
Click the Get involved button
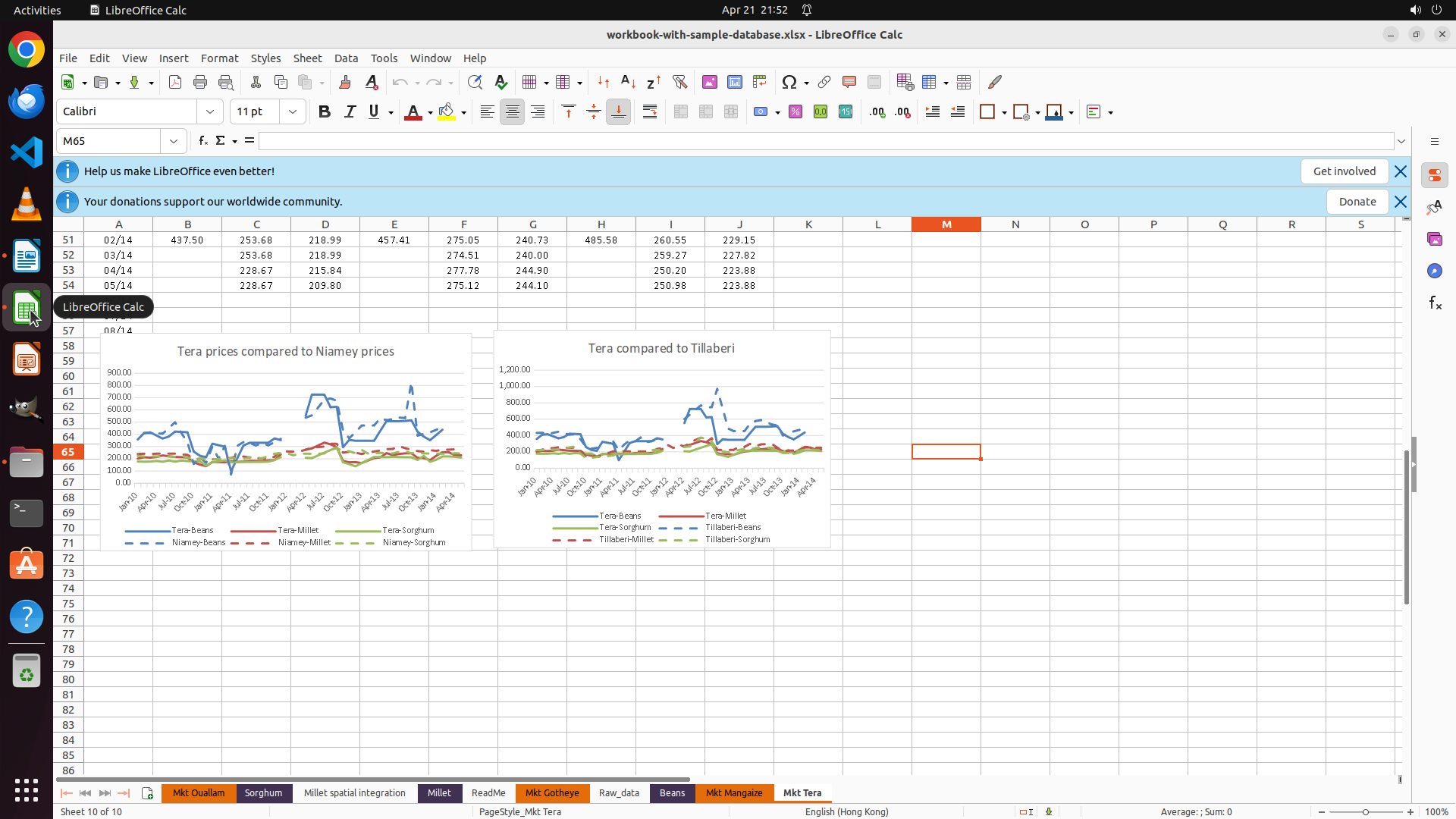[x=1344, y=171]
